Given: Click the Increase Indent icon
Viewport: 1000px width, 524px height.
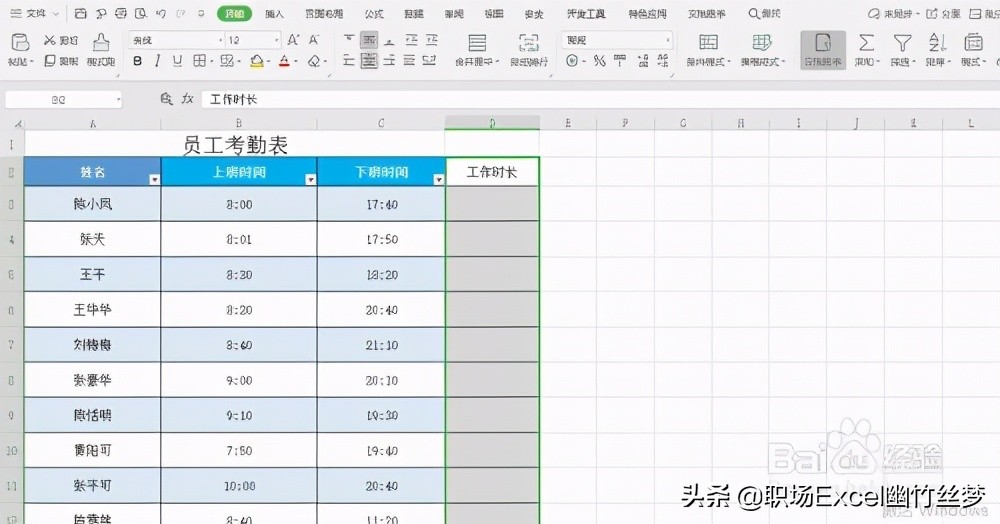Looking at the screenshot, I should pos(432,40).
